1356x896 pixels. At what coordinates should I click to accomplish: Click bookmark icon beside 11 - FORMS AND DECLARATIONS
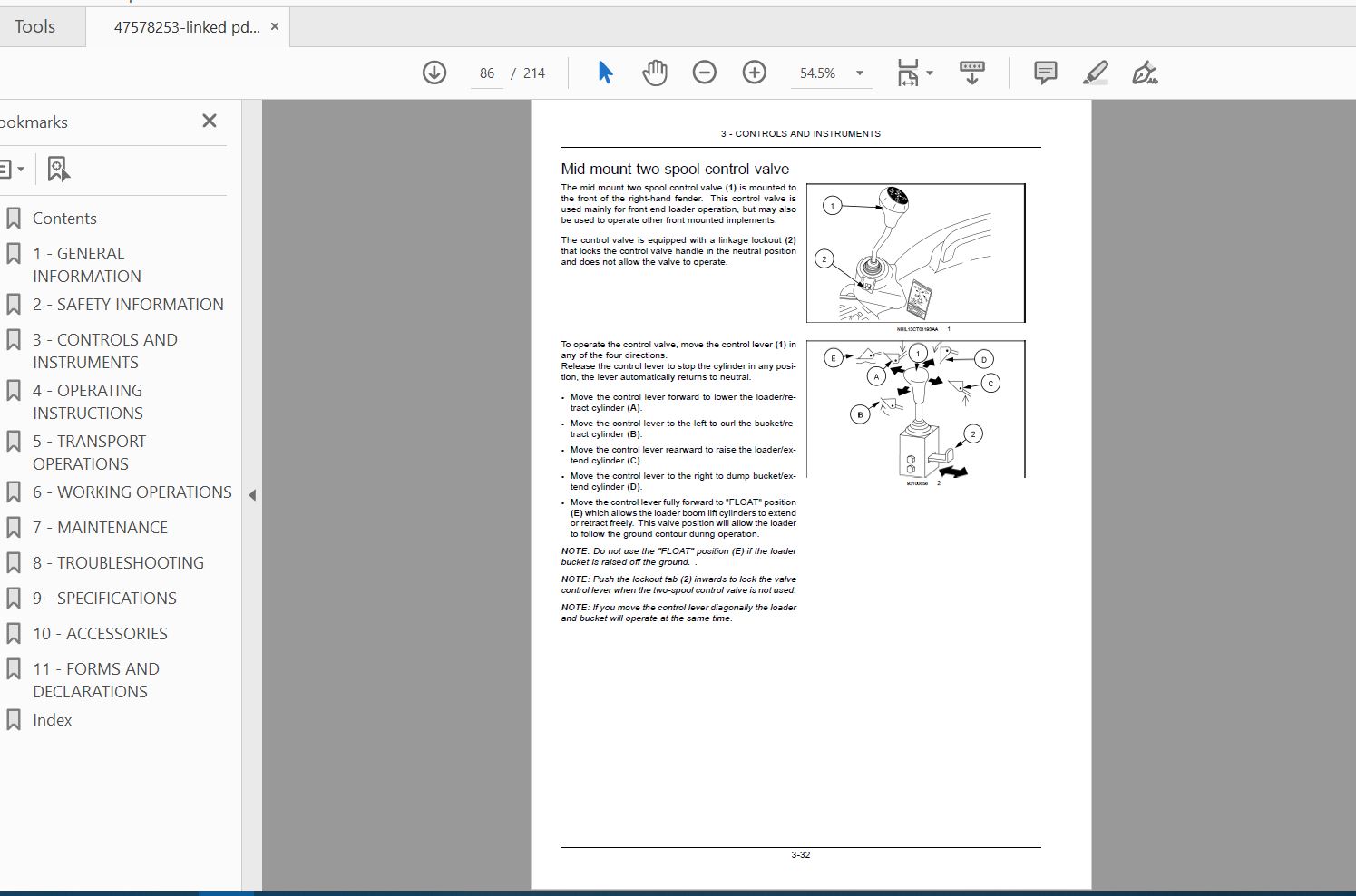coord(14,669)
